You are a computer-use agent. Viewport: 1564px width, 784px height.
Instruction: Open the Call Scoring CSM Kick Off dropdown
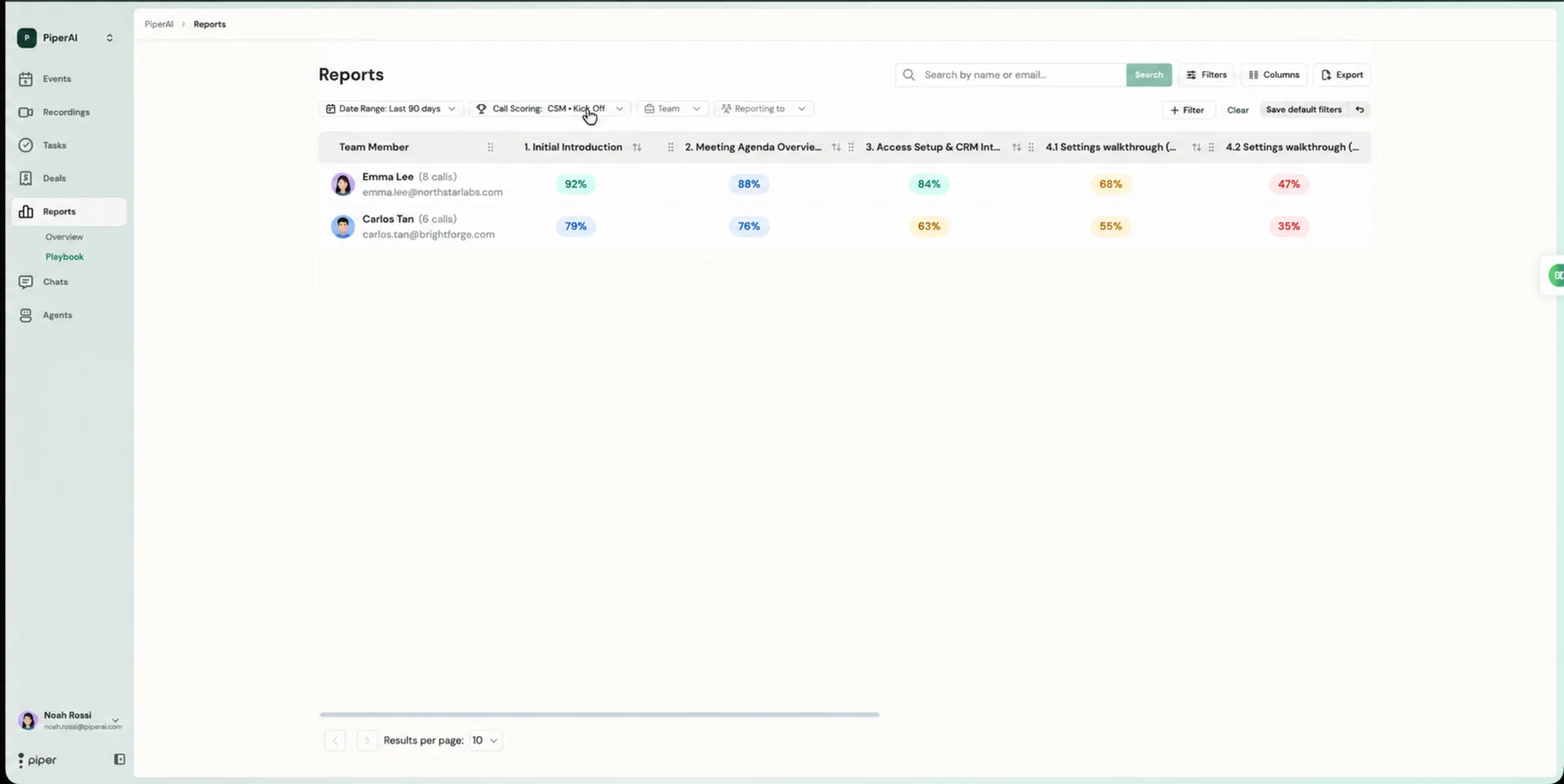pyautogui.click(x=550, y=108)
